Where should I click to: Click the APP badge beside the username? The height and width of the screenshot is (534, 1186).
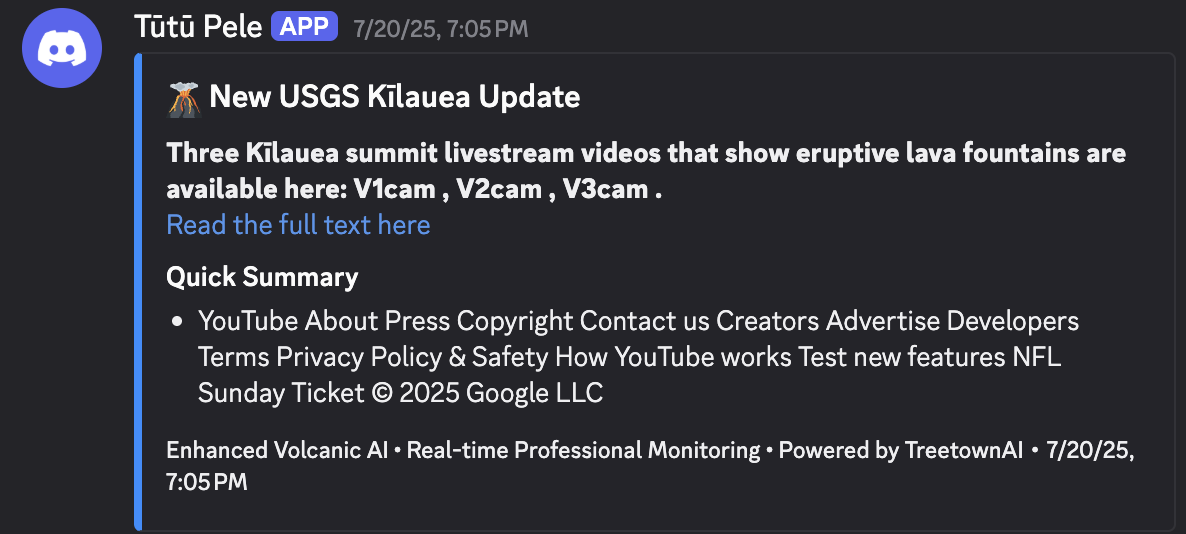point(304,27)
